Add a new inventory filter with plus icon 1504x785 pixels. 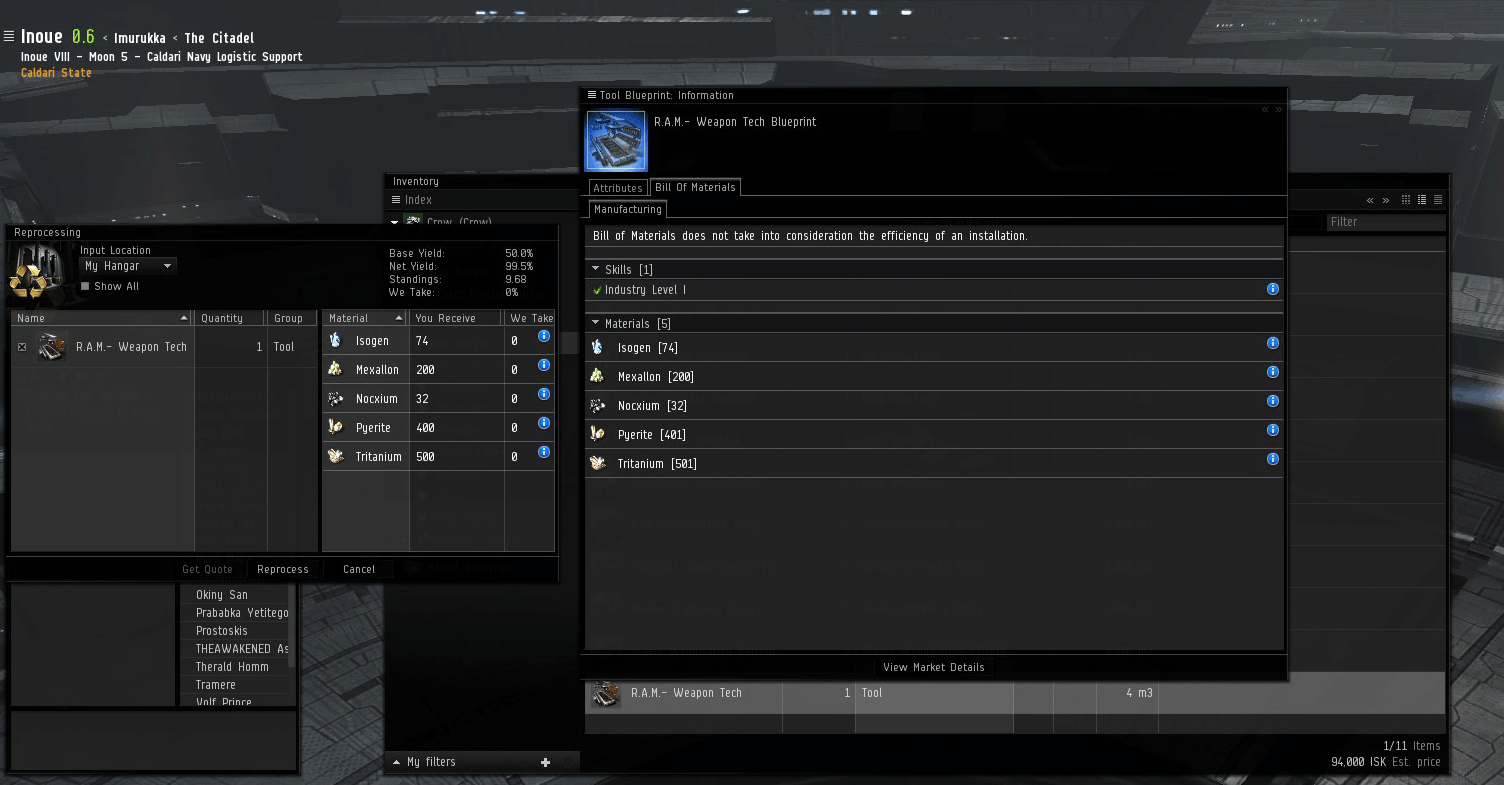click(545, 762)
